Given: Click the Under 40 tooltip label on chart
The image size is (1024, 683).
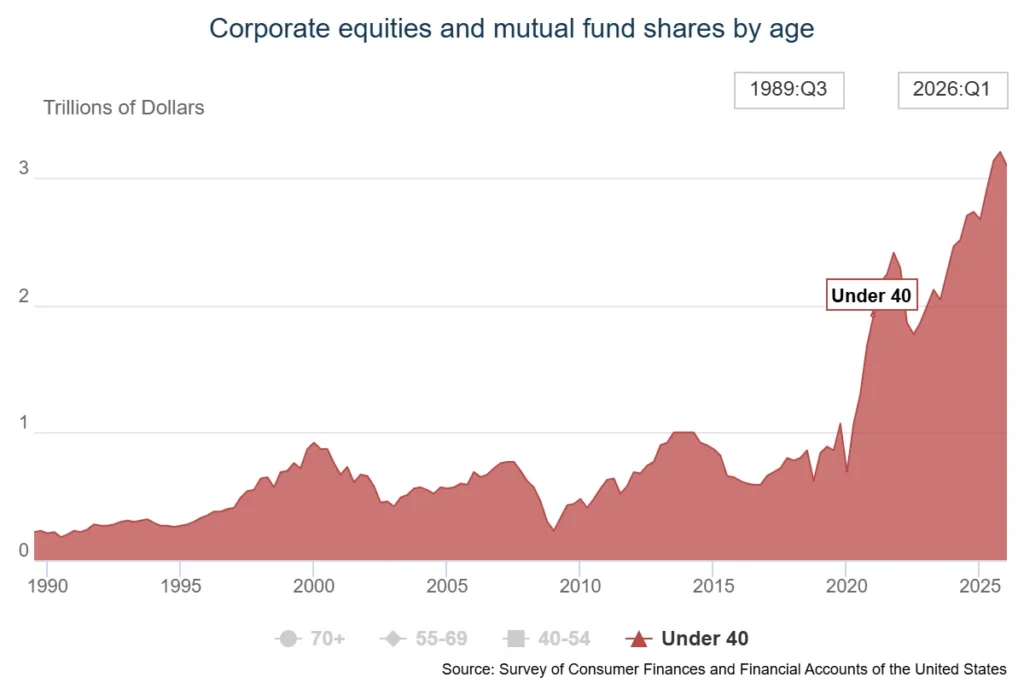Looking at the screenshot, I should point(871,295).
